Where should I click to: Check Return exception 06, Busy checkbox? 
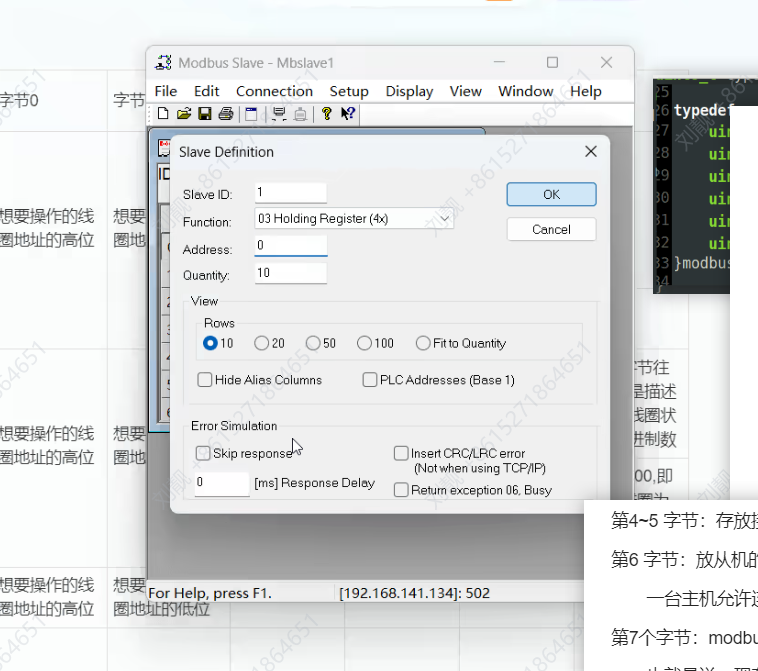pyautogui.click(x=401, y=490)
